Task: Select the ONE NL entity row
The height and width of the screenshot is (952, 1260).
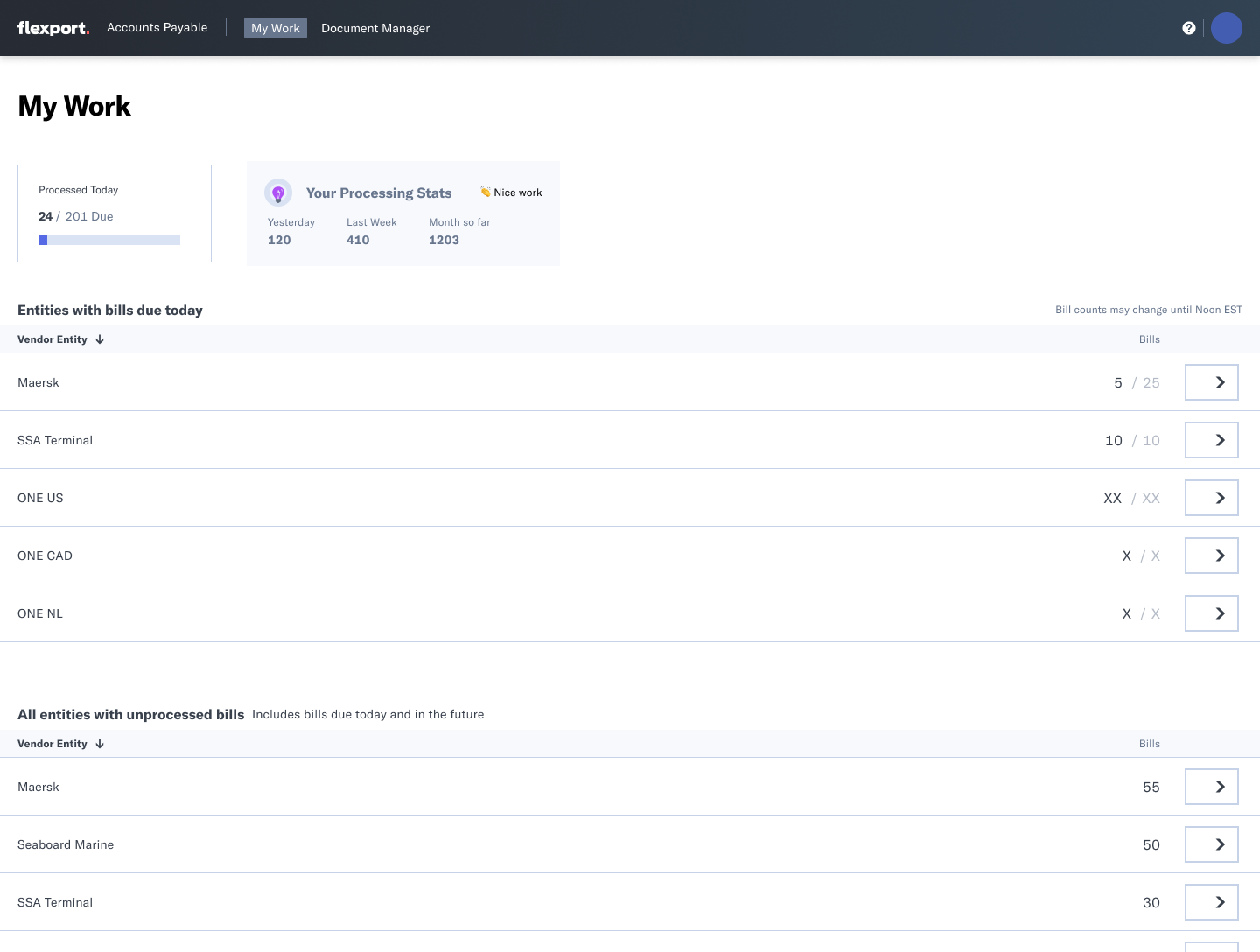Action: pyautogui.click(x=630, y=613)
